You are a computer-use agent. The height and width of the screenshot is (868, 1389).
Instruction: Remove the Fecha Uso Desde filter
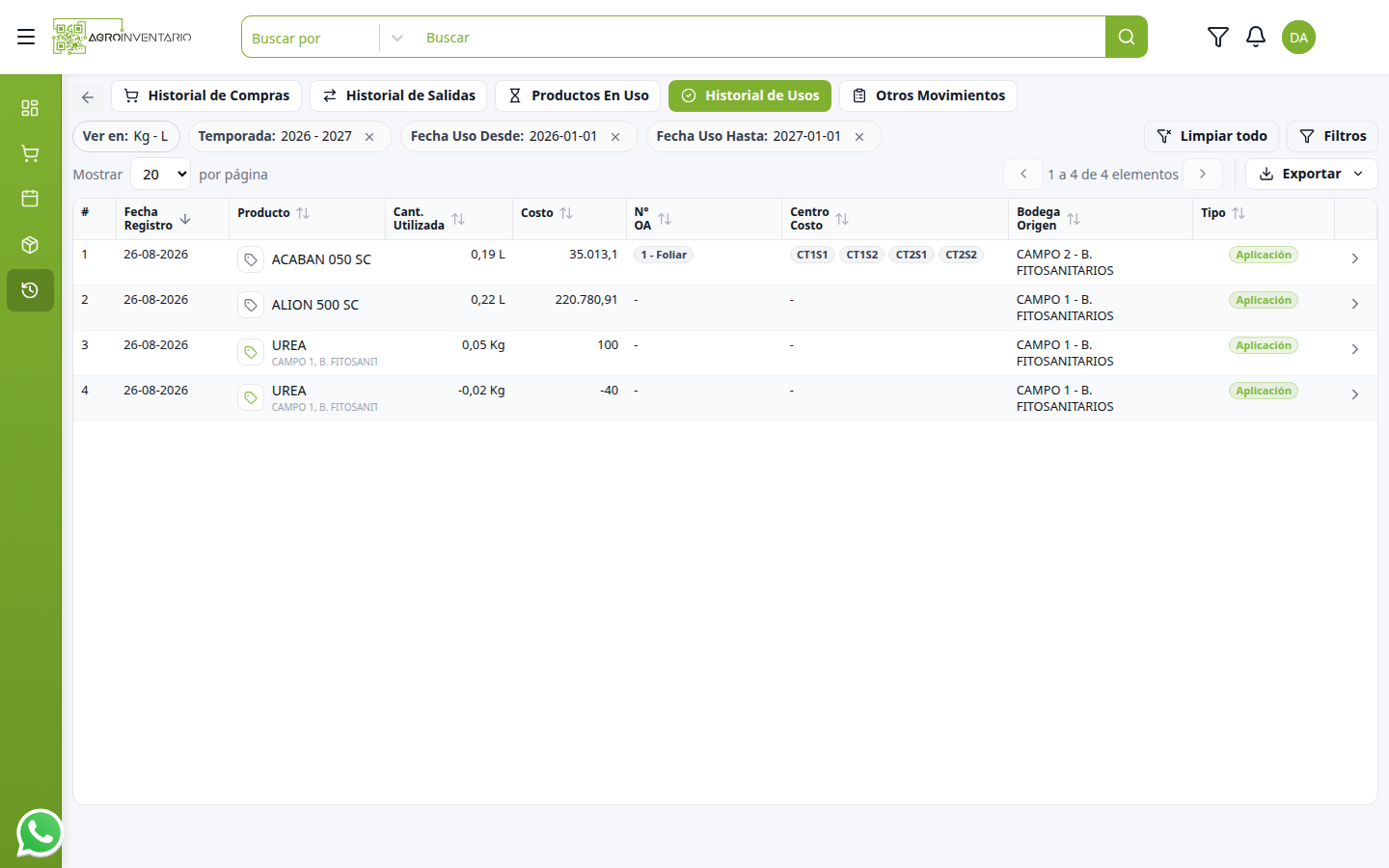pyautogui.click(x=615, y=137)
